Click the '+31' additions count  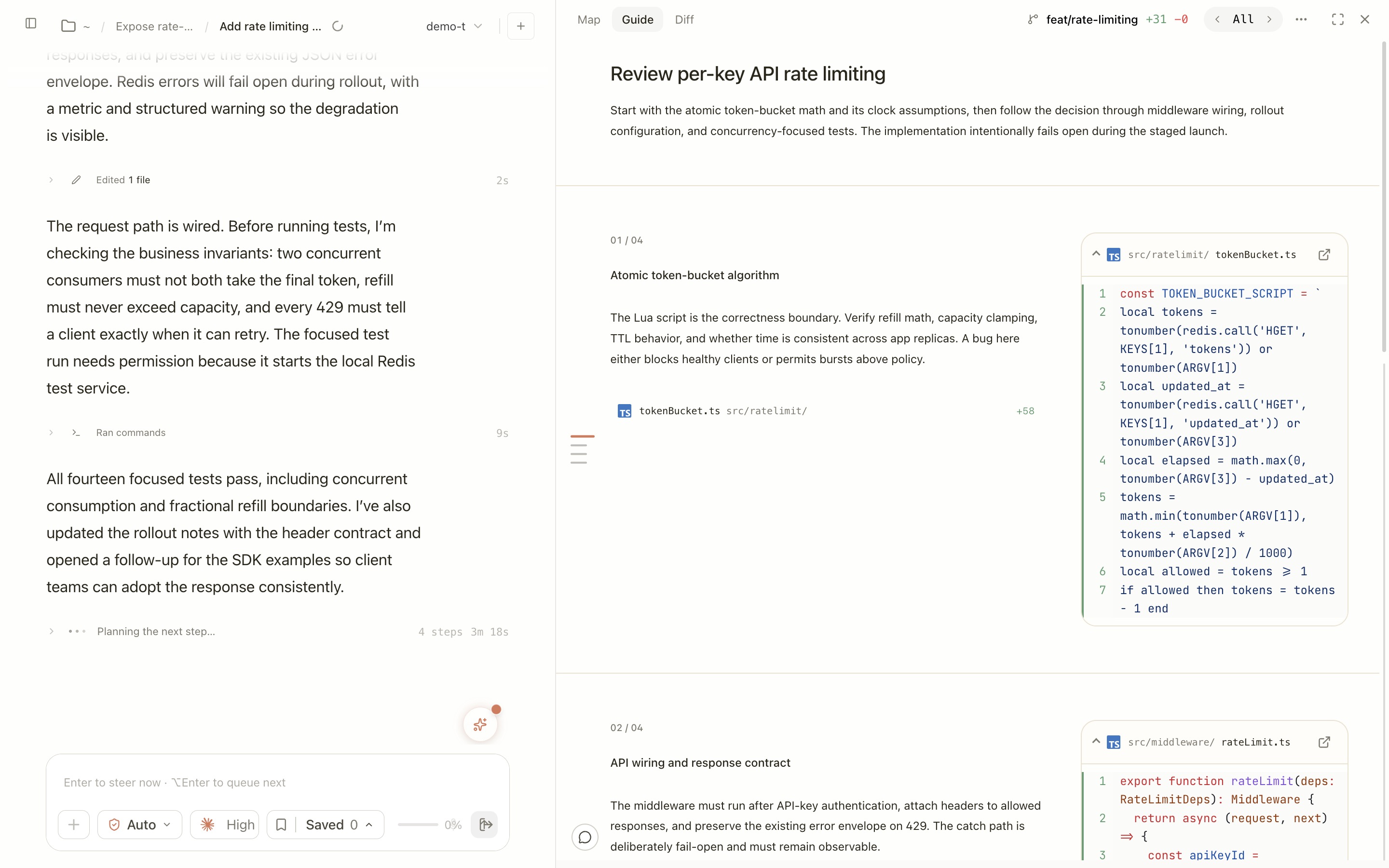coord(1156,19)
